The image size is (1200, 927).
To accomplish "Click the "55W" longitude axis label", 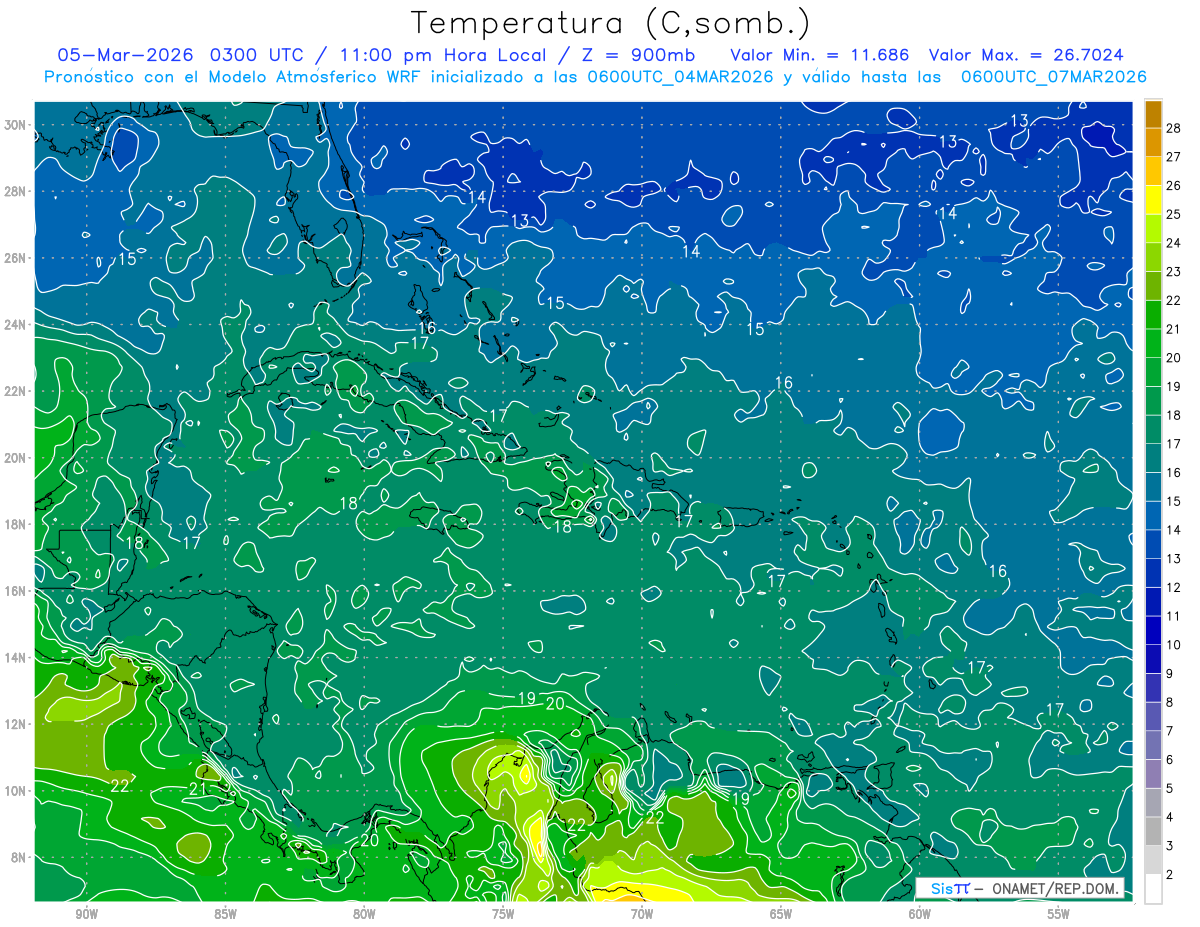I will coord(1059,914).
